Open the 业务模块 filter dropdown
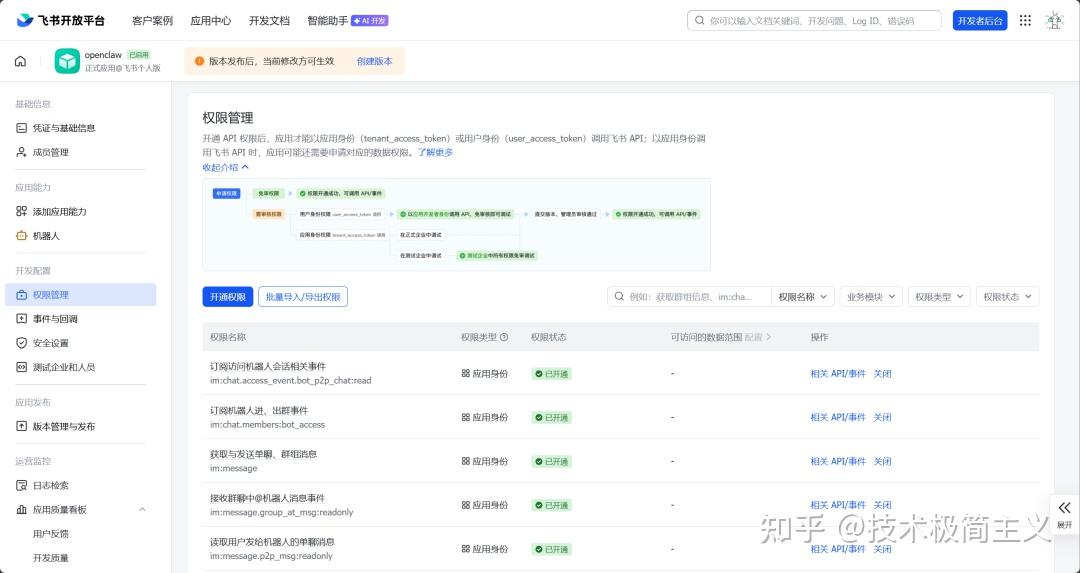Viewport: 1080px width, 573px height. [x=870, y=297]
